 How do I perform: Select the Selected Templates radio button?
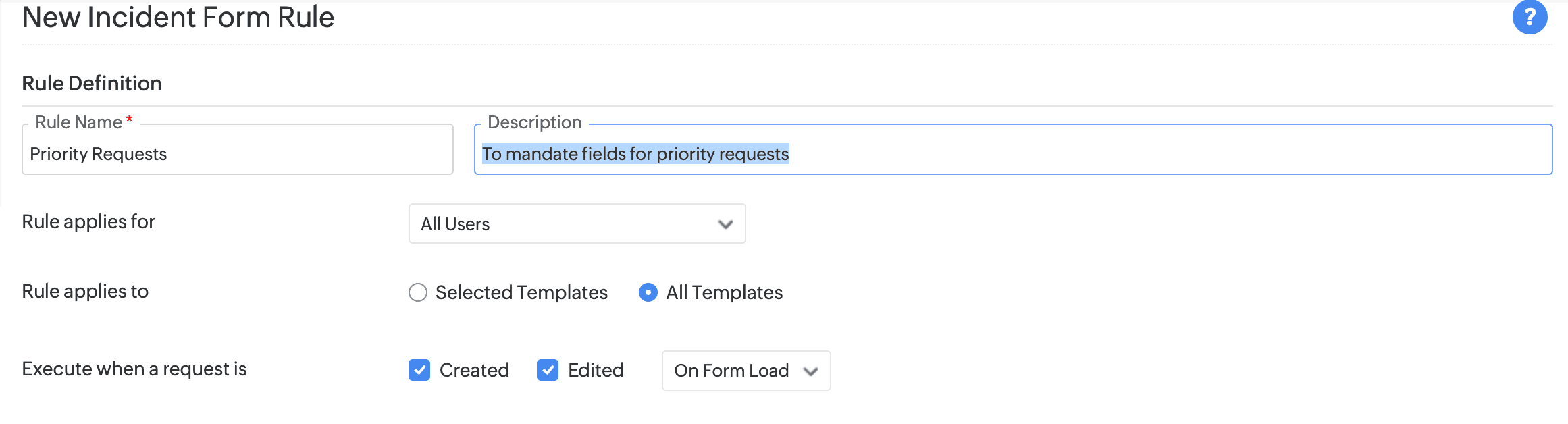pos(418,292)
